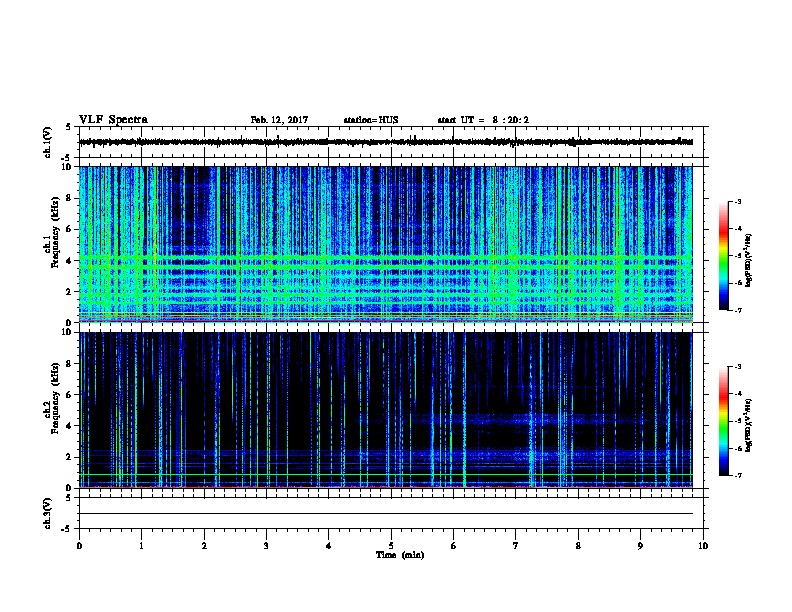Image resolution: width=792 pixels, height=612 pixels.
Task: Click inside the ch.2 spectrogram panel
Action: pos(386,410)
